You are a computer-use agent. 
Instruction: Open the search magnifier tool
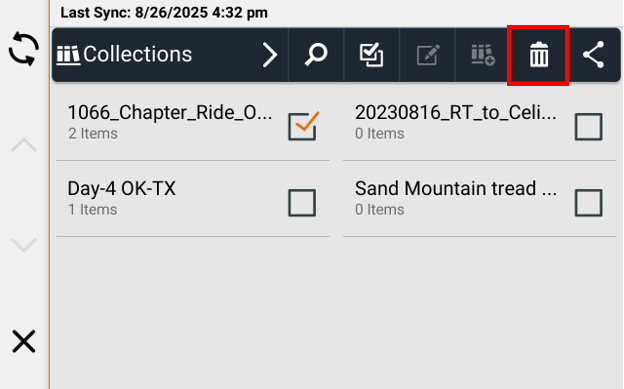tap(316, 55)
